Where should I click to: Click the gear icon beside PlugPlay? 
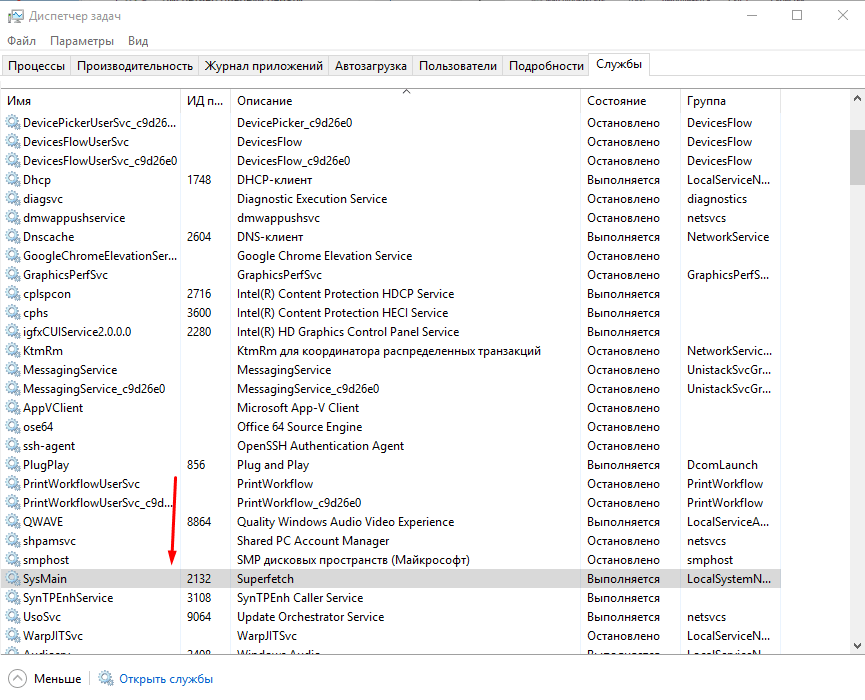[13, 465]
